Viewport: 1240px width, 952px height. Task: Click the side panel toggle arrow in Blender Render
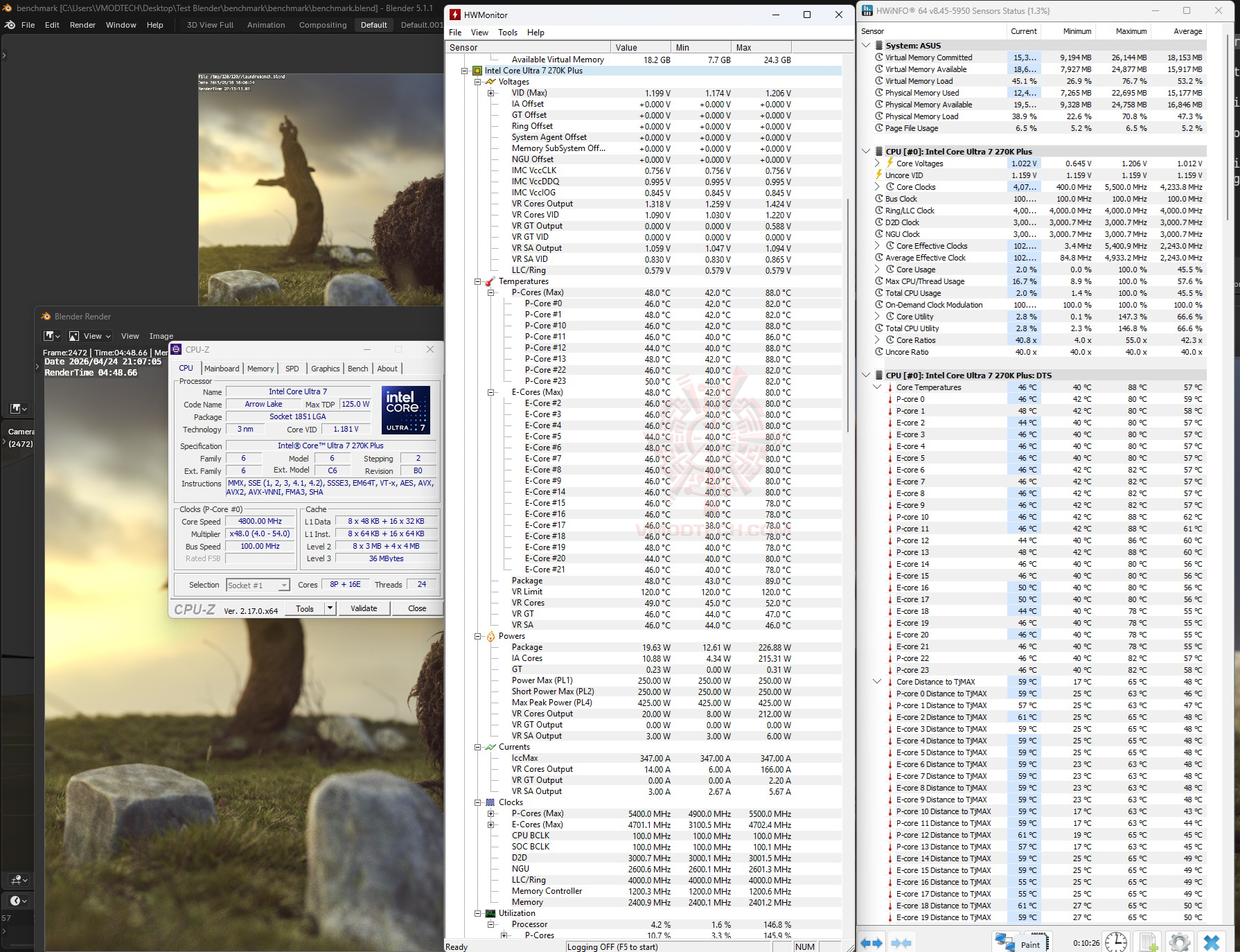(37, 367)
